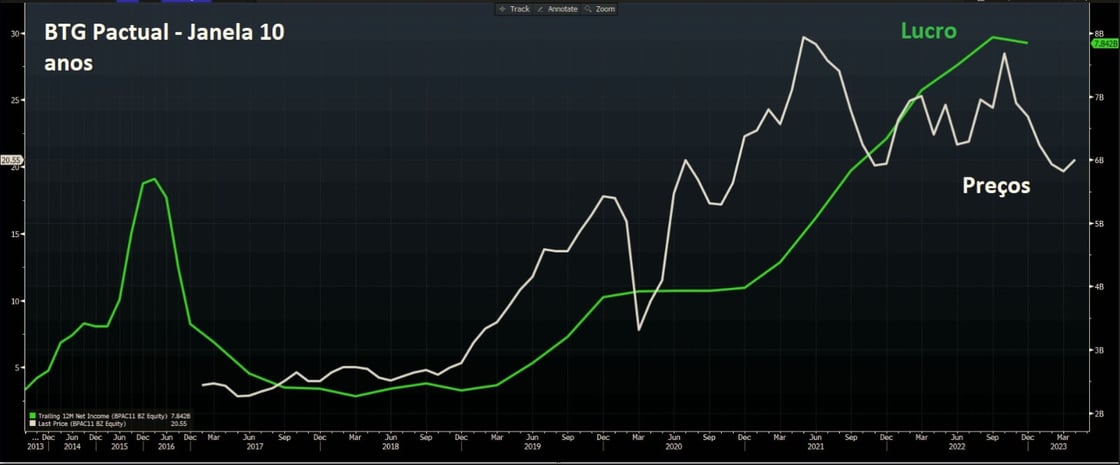The image size is (1120, 465).
Task: Click the 8B label on right axis
Action: [1099, 33]
